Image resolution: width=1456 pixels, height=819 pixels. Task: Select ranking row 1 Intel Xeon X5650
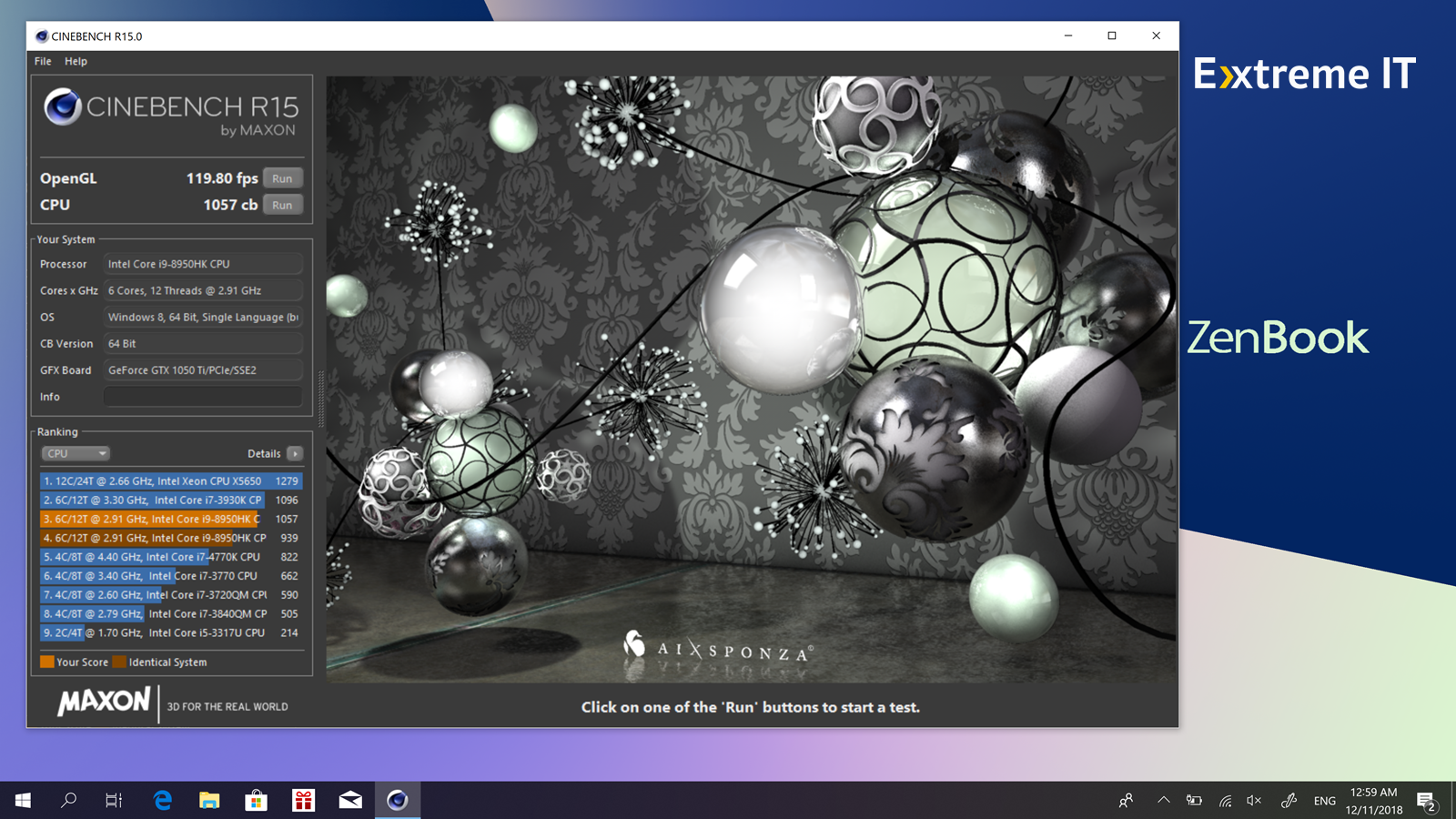point(171,480)
